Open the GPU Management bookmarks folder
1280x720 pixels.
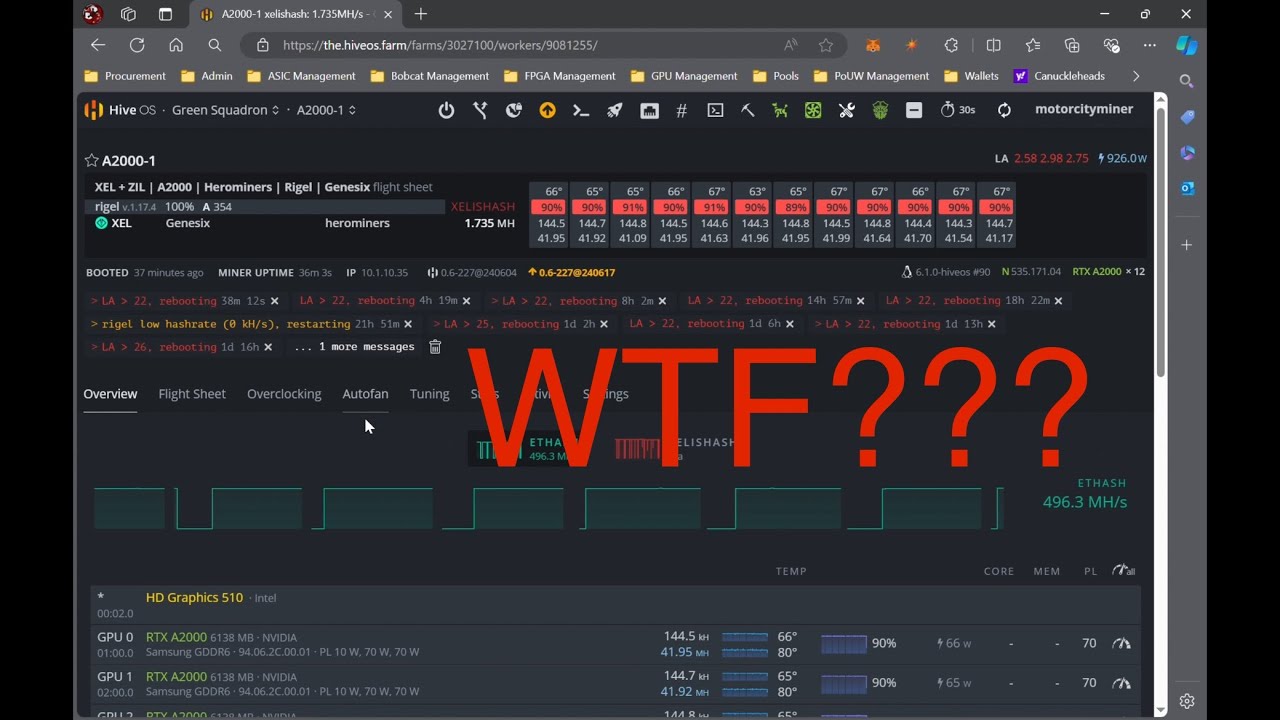(684, 76)
